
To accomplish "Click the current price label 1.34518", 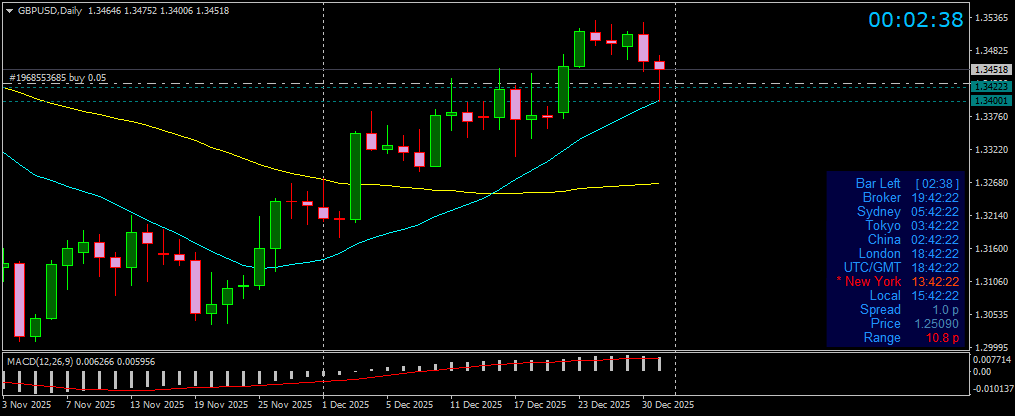I will [990, 69].
